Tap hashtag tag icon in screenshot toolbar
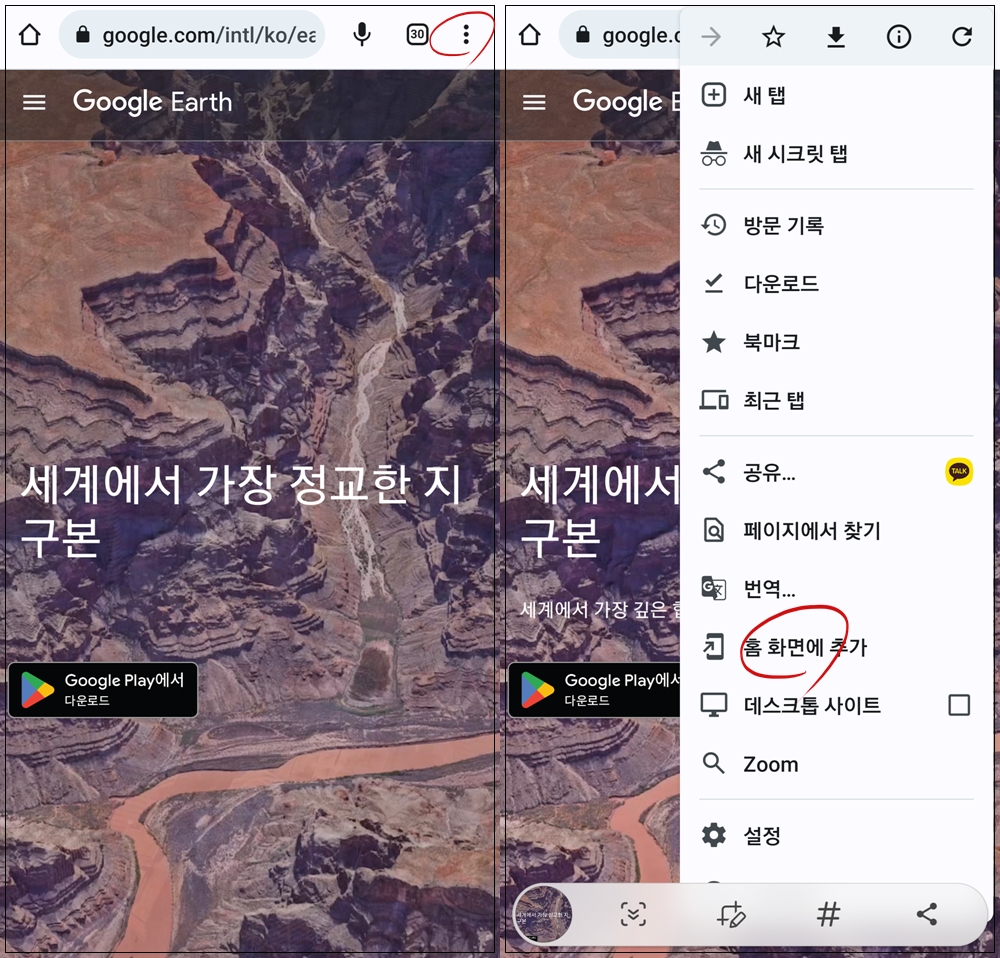 pyautogui.click(x=828, y=915)
